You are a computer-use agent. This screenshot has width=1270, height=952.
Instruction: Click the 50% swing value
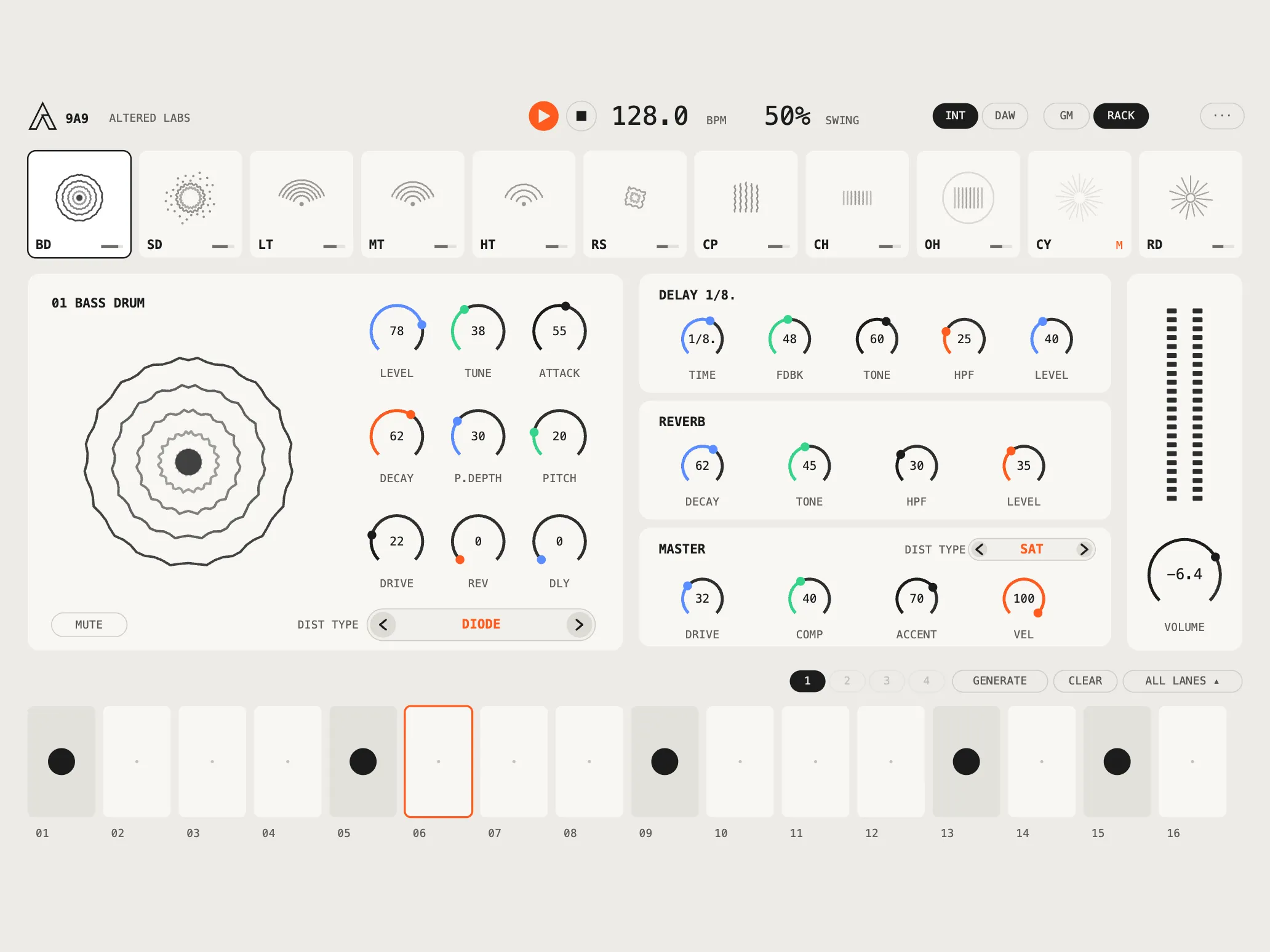click(x=788, y=116)
